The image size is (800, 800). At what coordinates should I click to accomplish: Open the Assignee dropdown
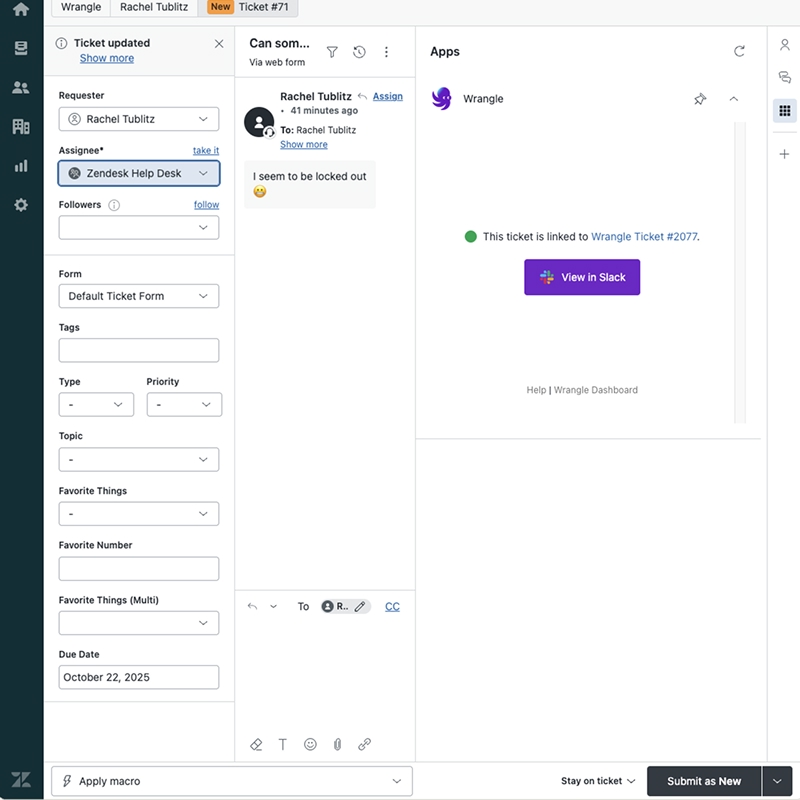[139, 173]
